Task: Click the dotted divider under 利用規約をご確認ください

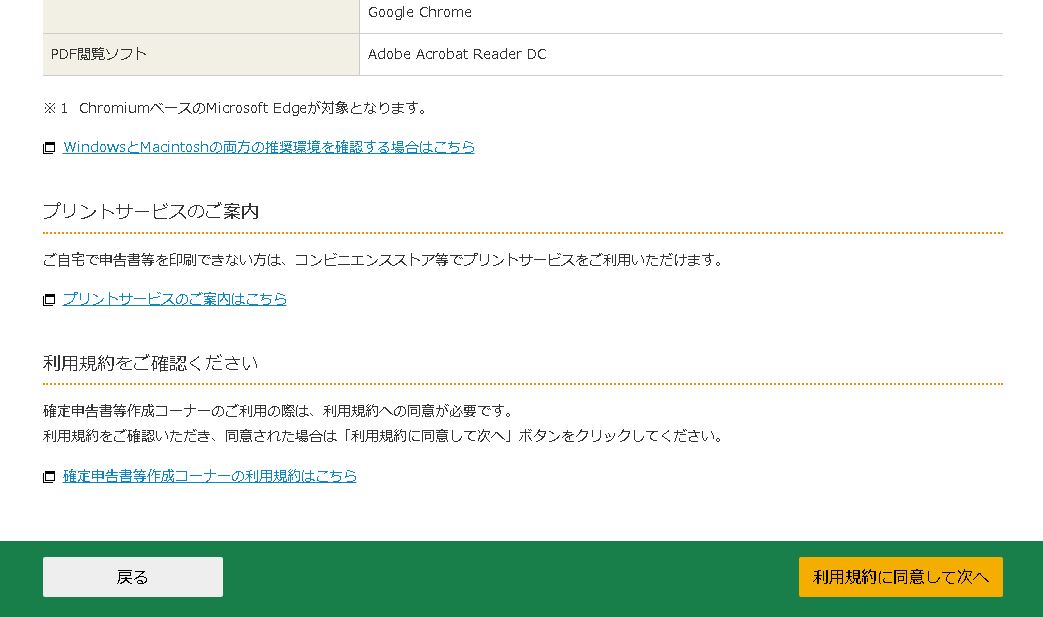Action: tap(522, 384)
